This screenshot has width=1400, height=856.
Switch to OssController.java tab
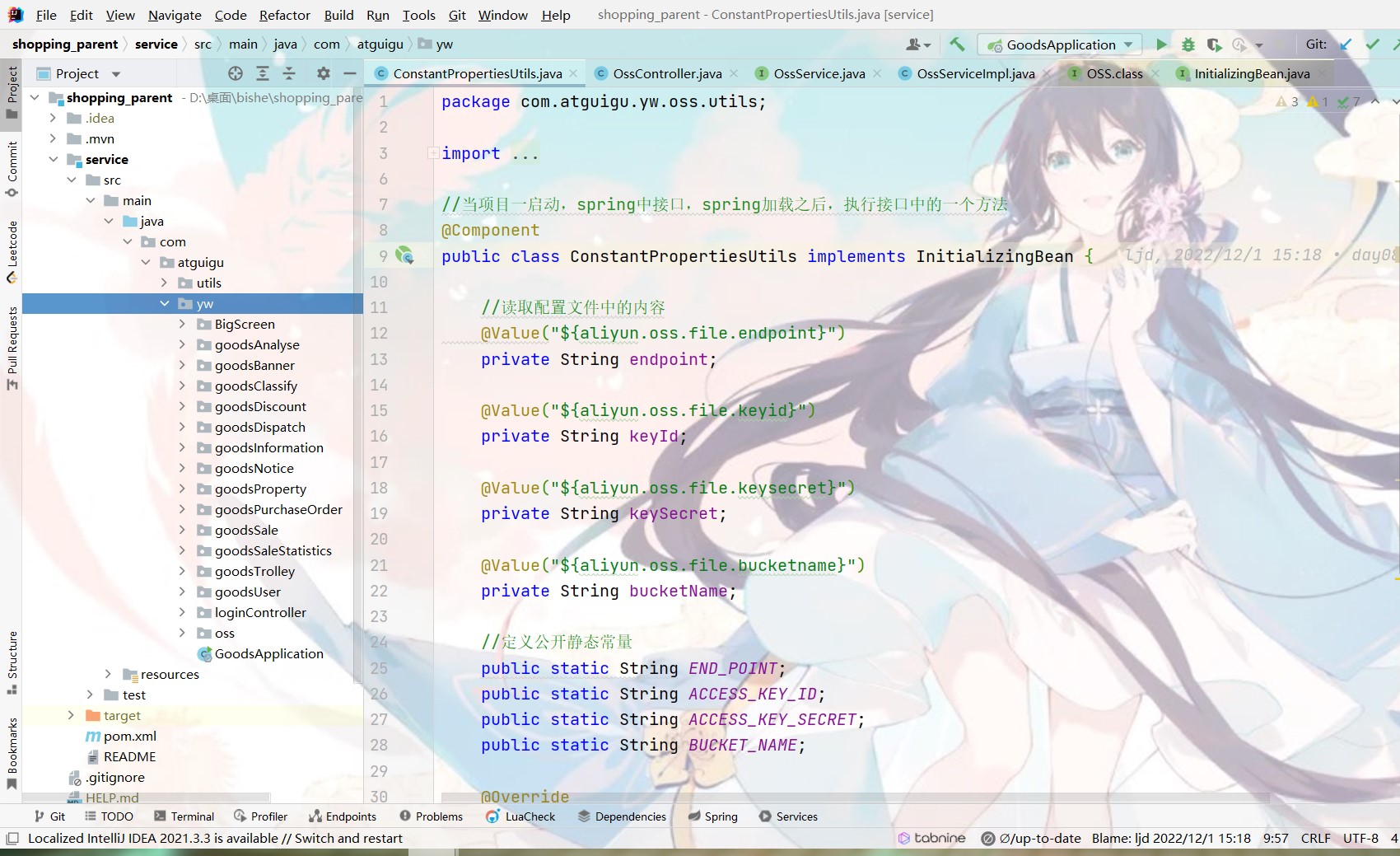[667, 73]
